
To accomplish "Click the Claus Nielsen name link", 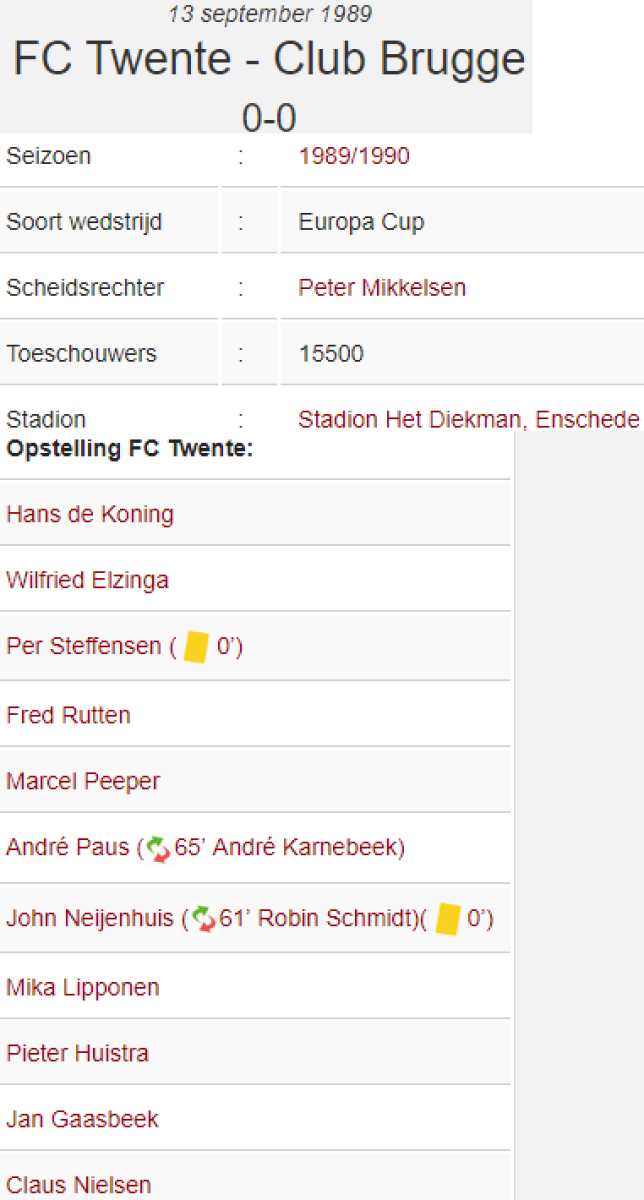I will tap(79, 1186).
